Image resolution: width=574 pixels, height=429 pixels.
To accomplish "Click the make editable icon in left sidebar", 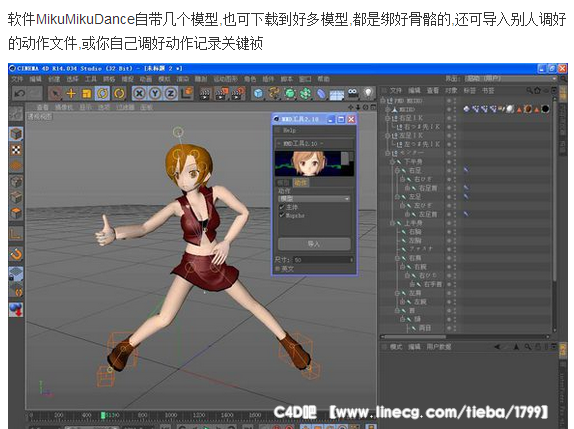I will (16, 114).
